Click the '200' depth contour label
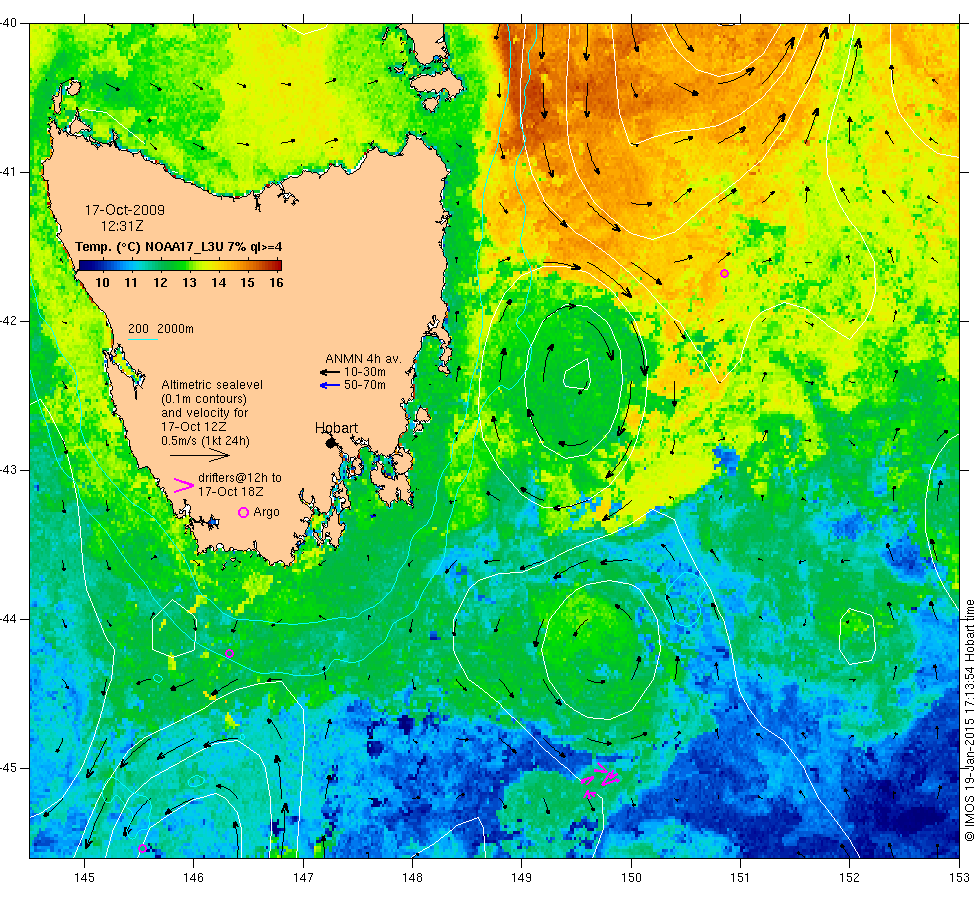The height and width of the screenshot is (900, 980). tap(138, 329)
